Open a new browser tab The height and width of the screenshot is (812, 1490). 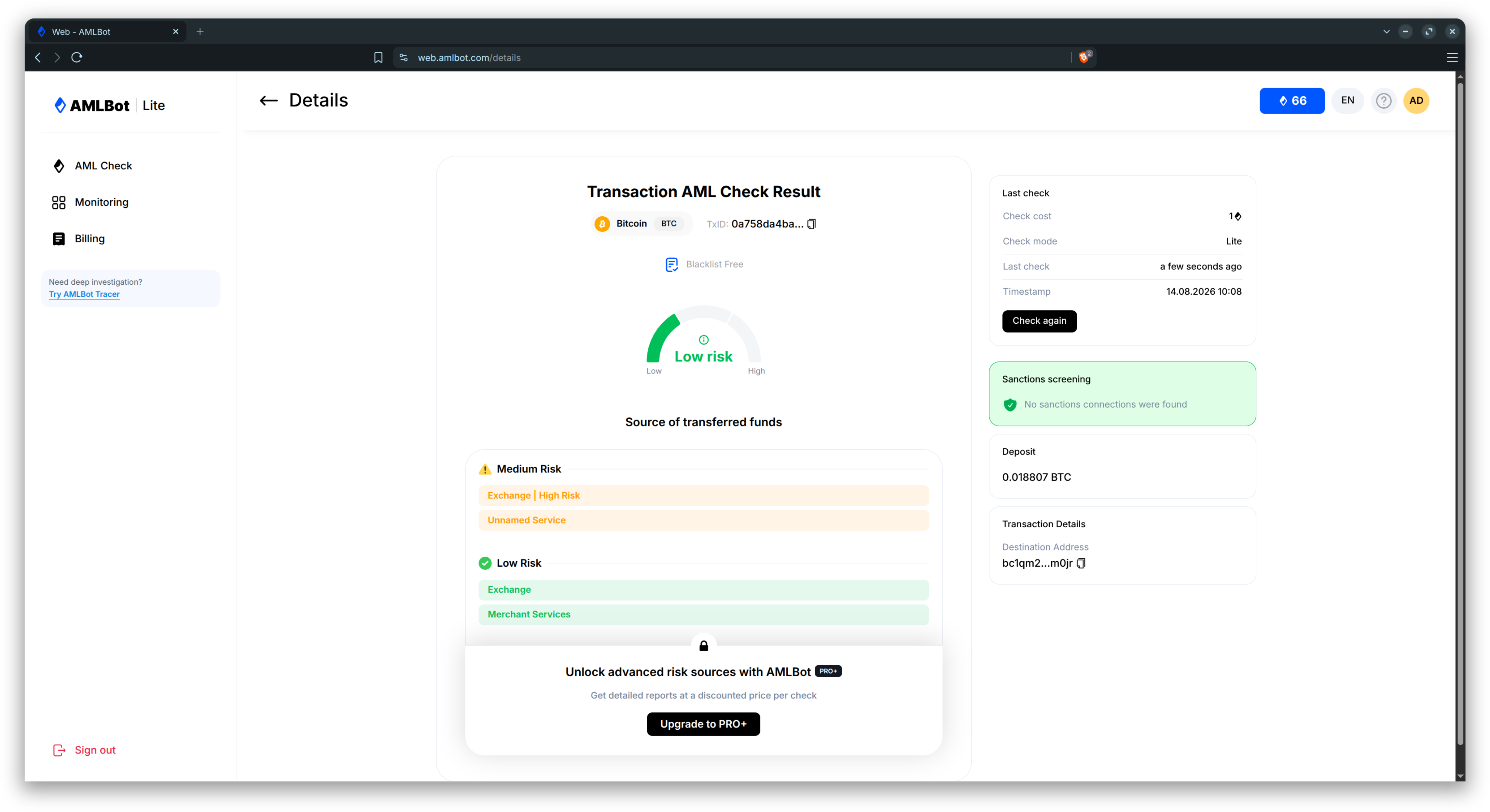click(200, 32)
